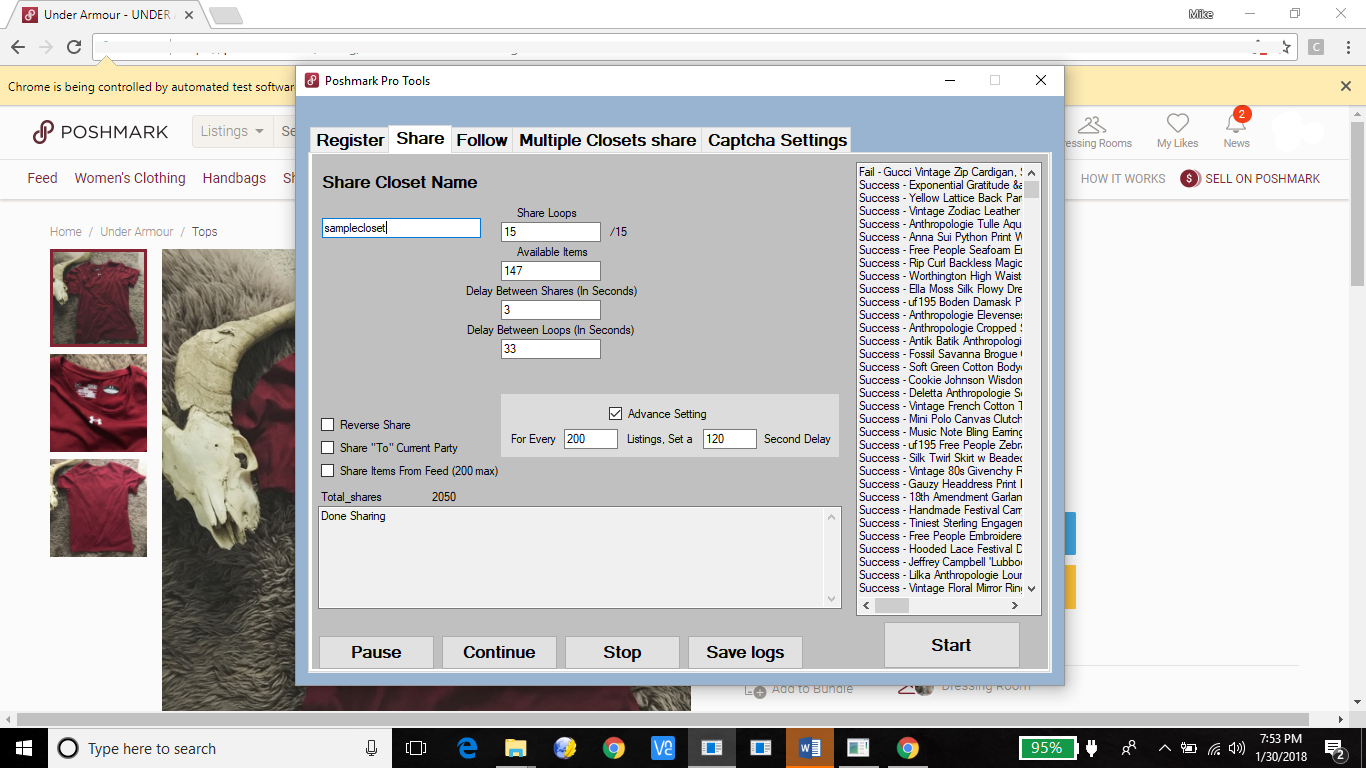Click the Pause button
1366x768 pixels.
pyautogui.click(x=376, y=652)
